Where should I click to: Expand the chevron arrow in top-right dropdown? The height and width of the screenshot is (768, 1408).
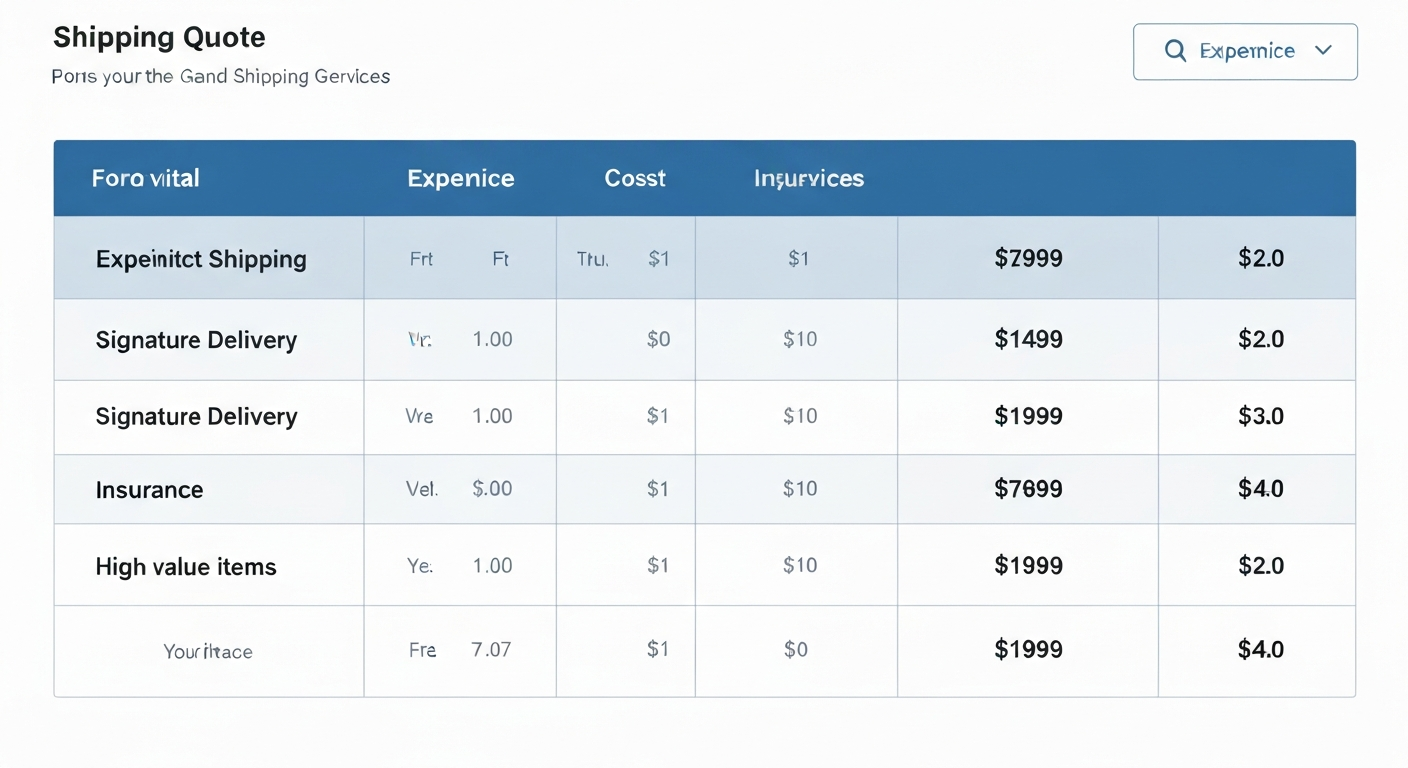tap(1323, 50)
